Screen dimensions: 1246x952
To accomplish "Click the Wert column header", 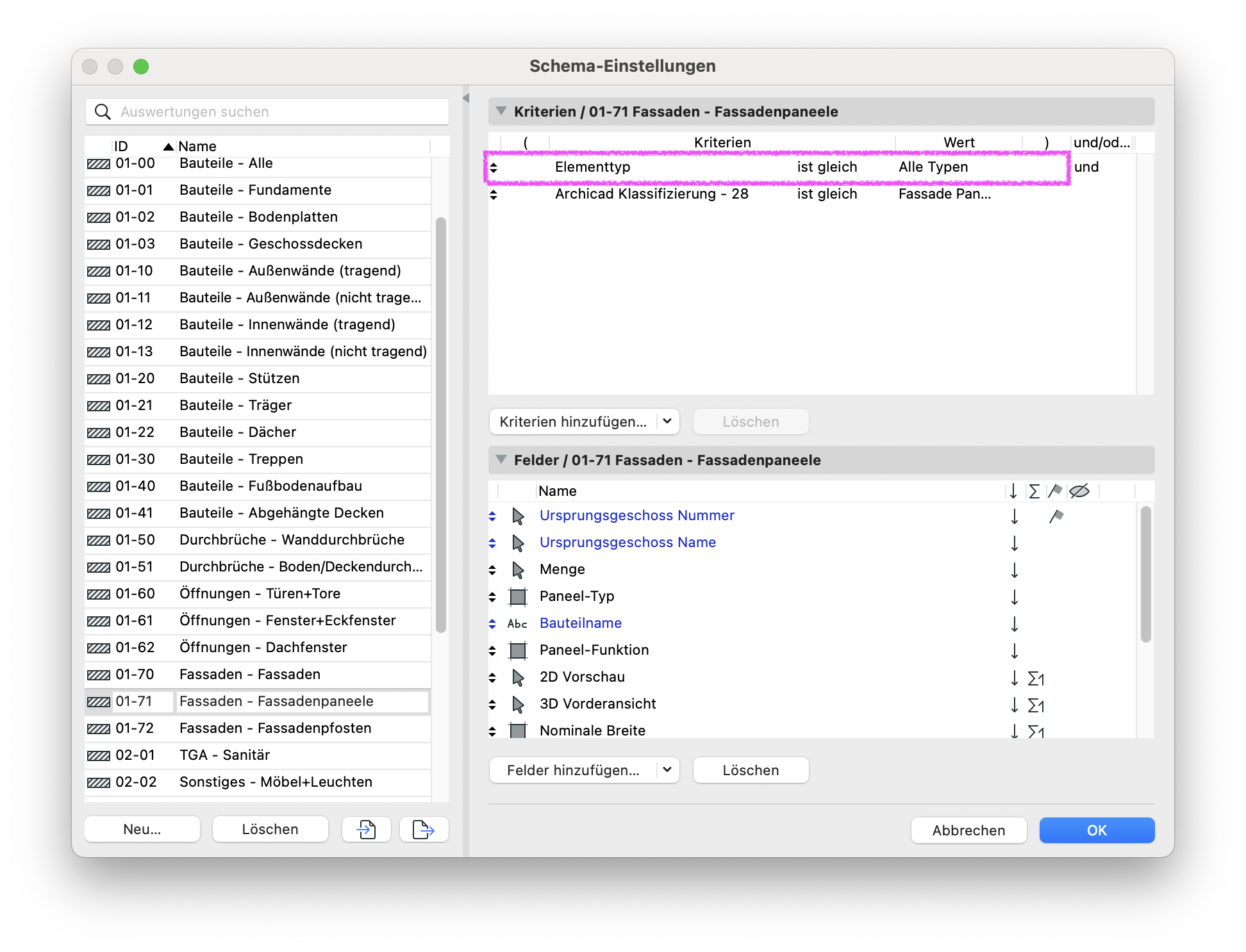I will [959, 142].
